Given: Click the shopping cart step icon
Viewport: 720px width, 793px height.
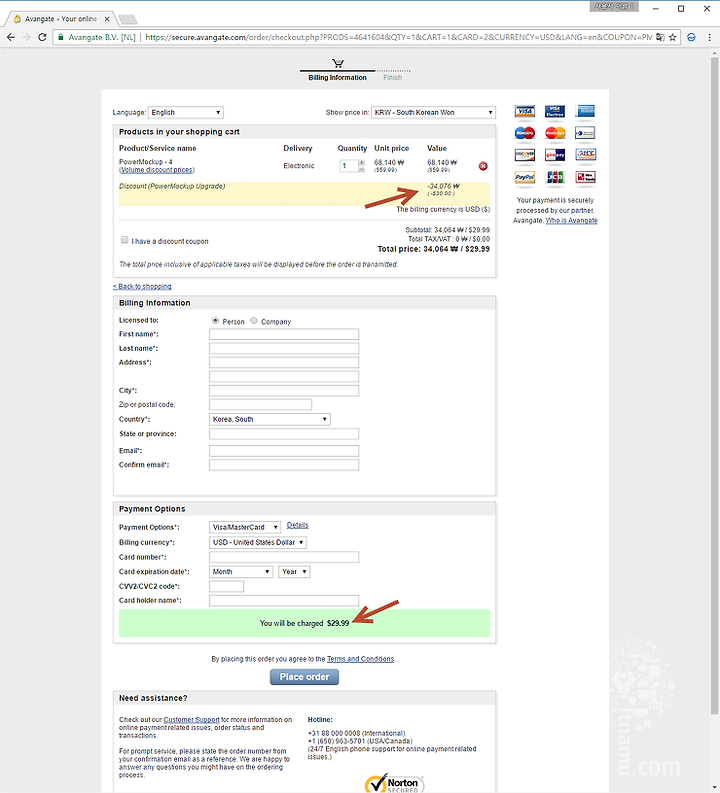Looking at the screenshot, I should coord(338,63).
